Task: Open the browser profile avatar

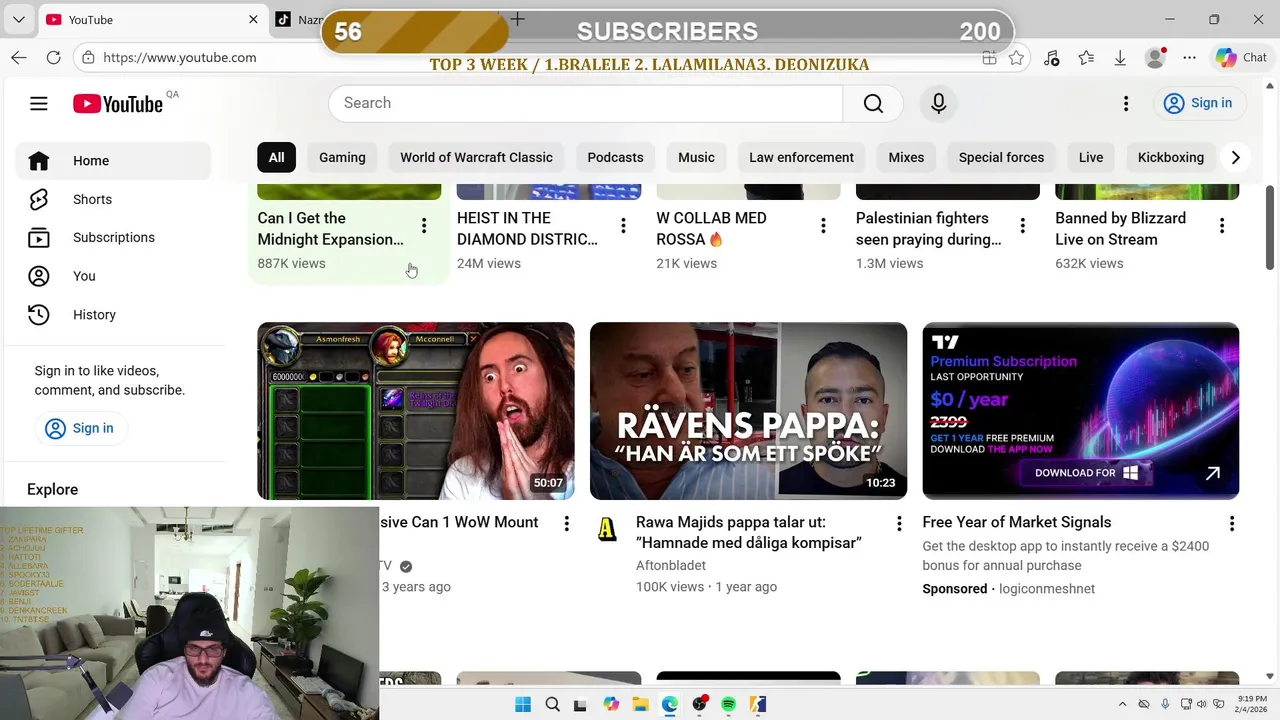Action: coord(1155,58)
